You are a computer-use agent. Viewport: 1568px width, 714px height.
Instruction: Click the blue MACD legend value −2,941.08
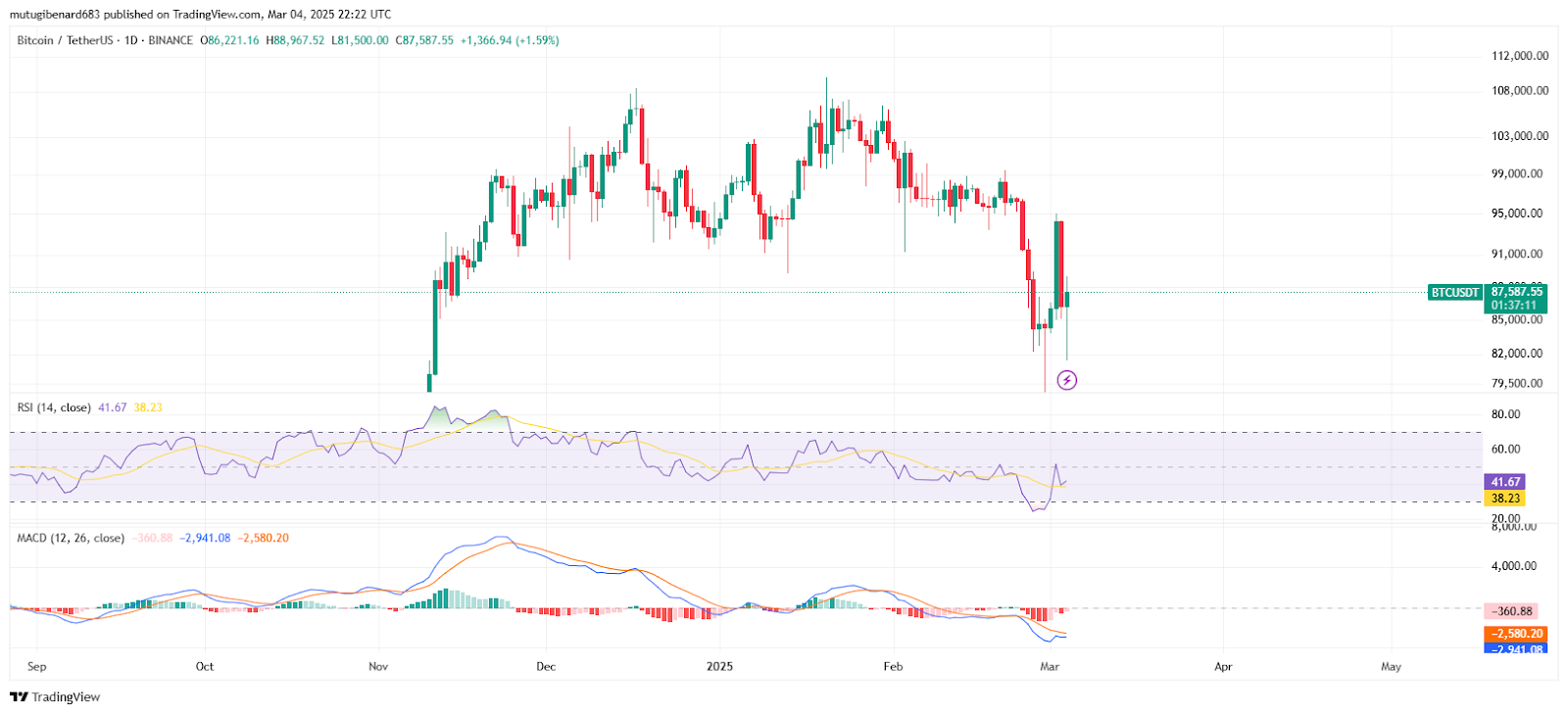(x=205, y=538)
